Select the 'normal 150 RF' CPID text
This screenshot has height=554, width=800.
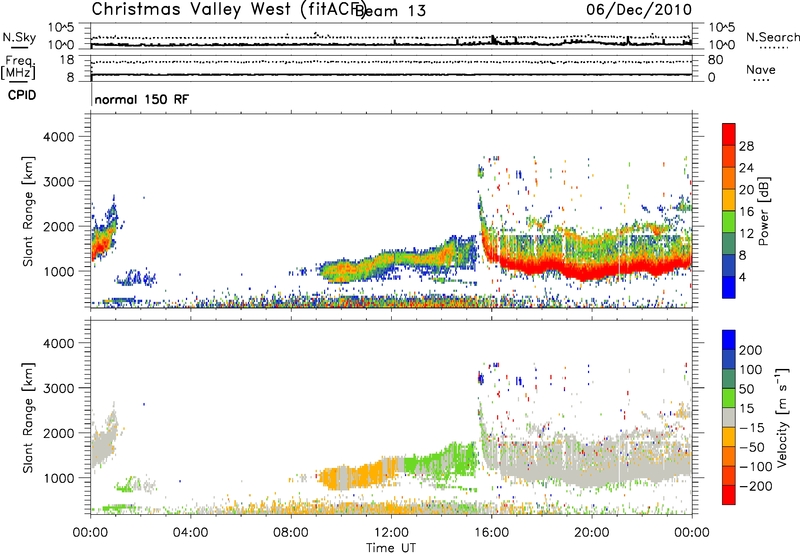coord(141,99)
